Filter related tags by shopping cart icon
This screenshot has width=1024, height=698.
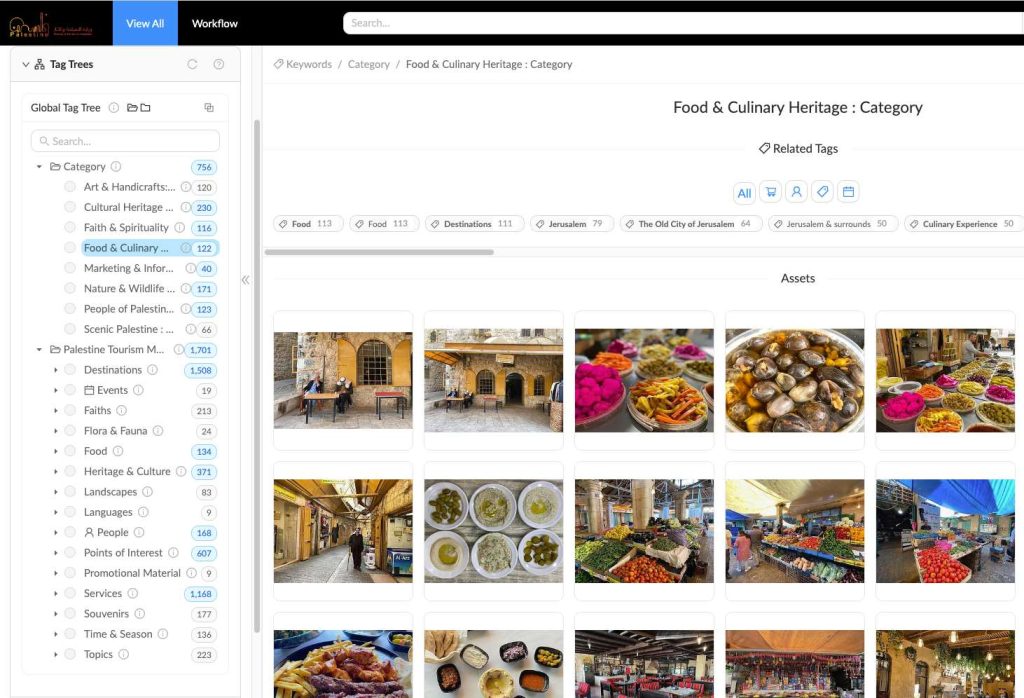click(770, 192)
